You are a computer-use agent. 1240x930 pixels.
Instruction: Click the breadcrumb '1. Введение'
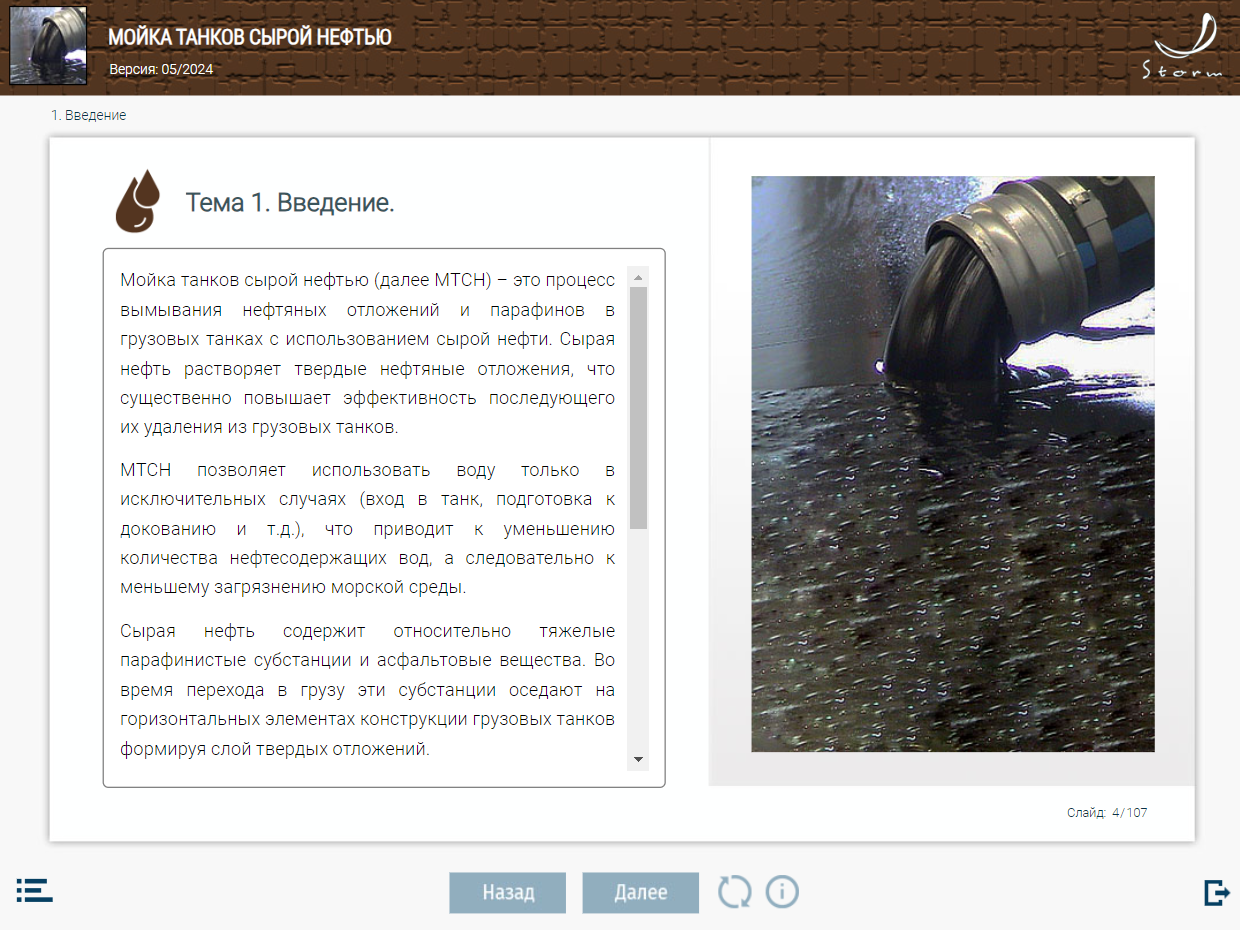89,115
